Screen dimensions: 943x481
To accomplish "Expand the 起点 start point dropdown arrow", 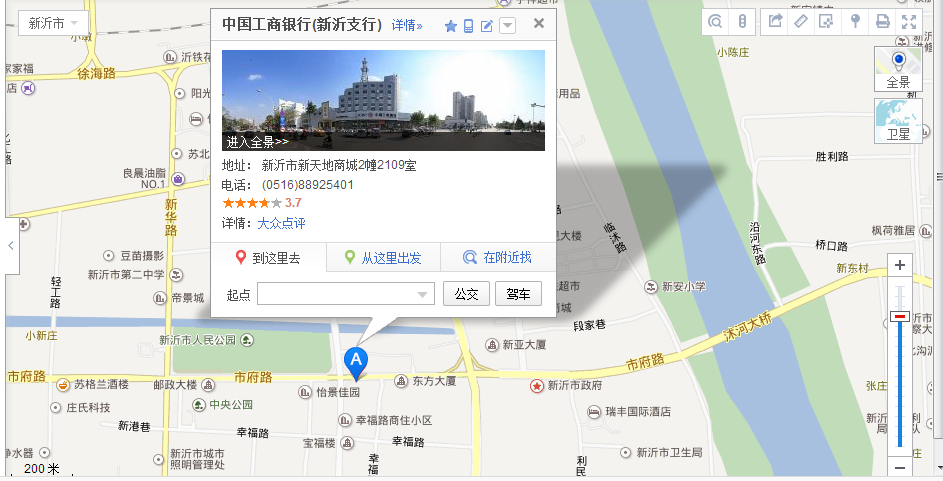I will click(x=422, y=294).
